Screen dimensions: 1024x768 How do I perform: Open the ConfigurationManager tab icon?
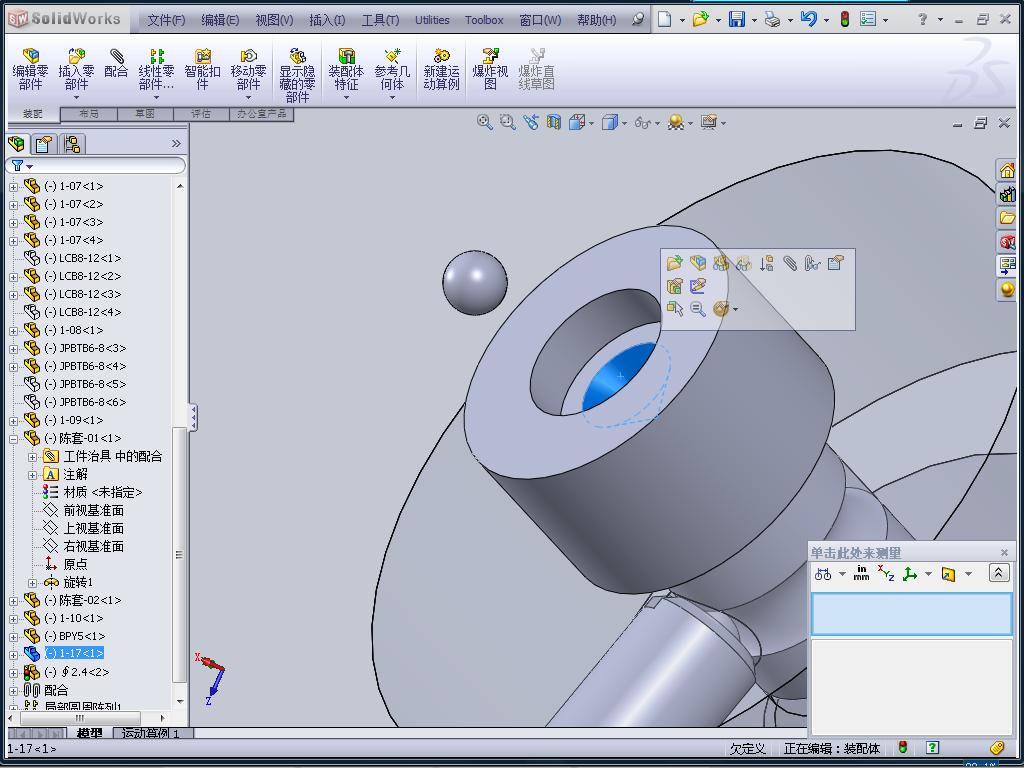pos(72,144)
